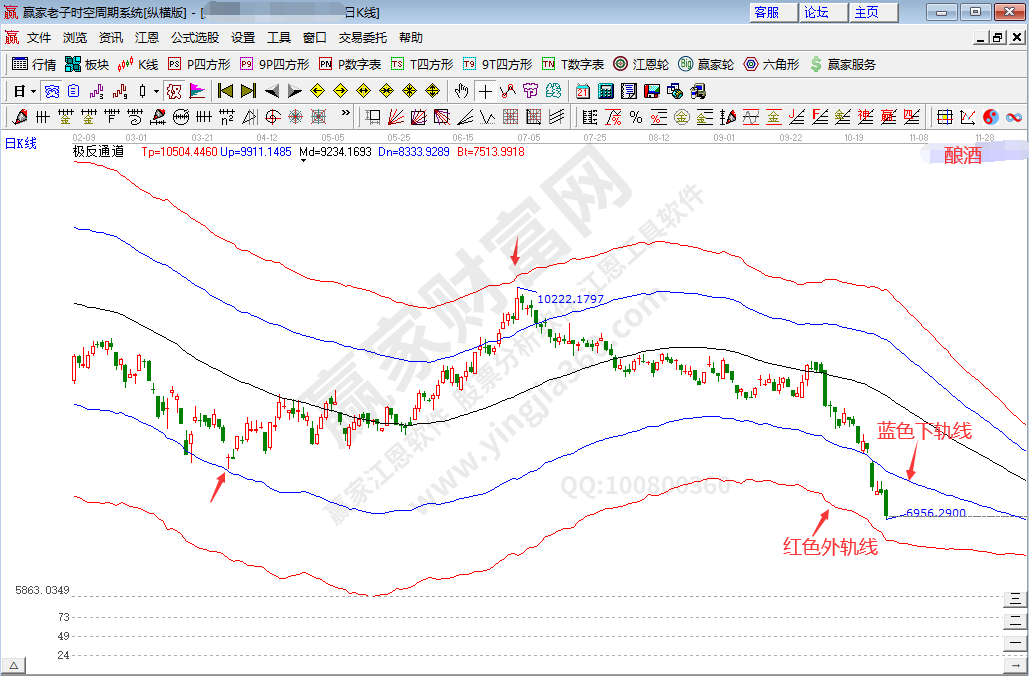Select the percent sign drawing tool
Screen dimensions: 1029x676
point(635,117)
